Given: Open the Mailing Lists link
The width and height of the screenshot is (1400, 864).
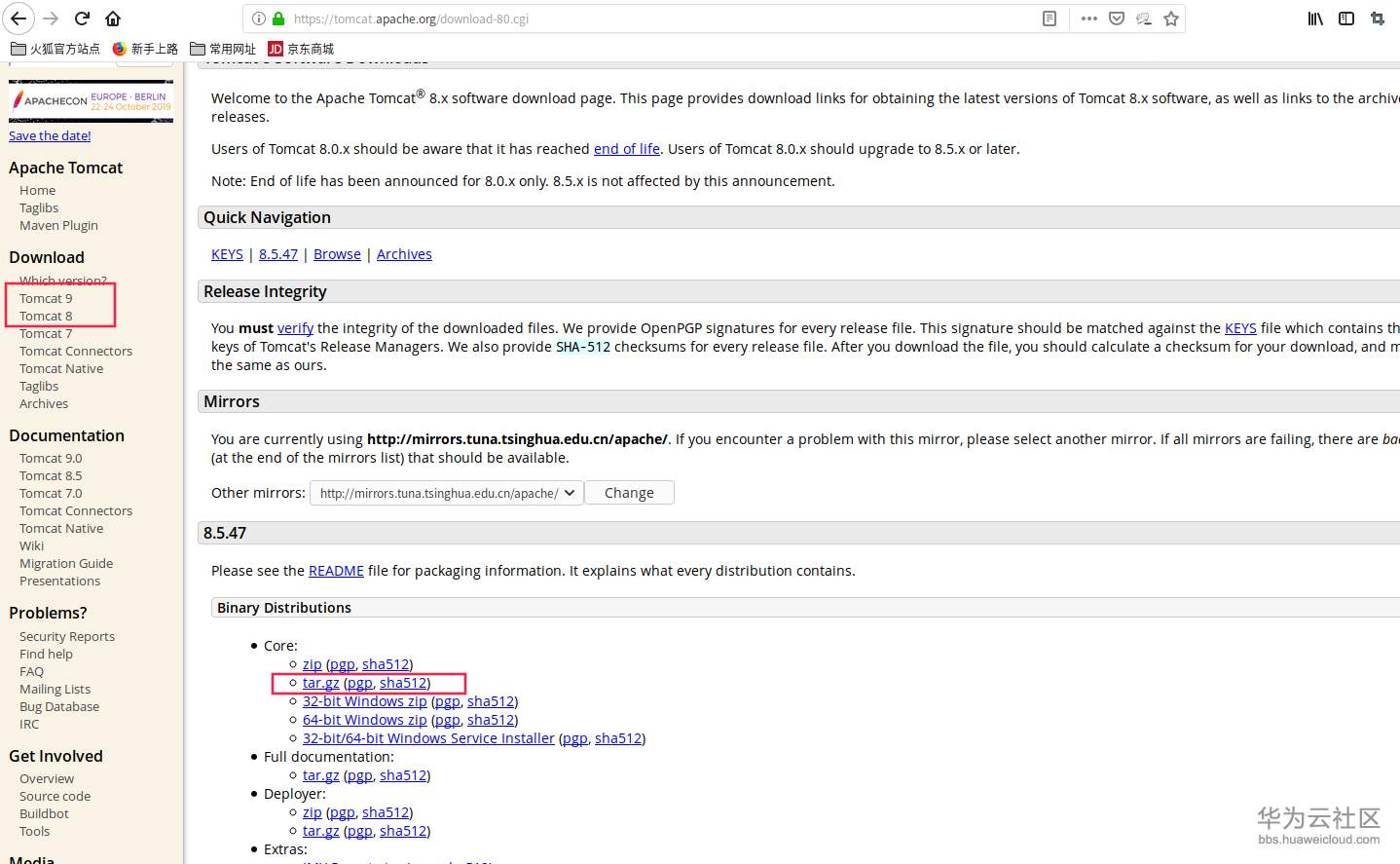Looking at the screenshot, I should coord(55,690).
